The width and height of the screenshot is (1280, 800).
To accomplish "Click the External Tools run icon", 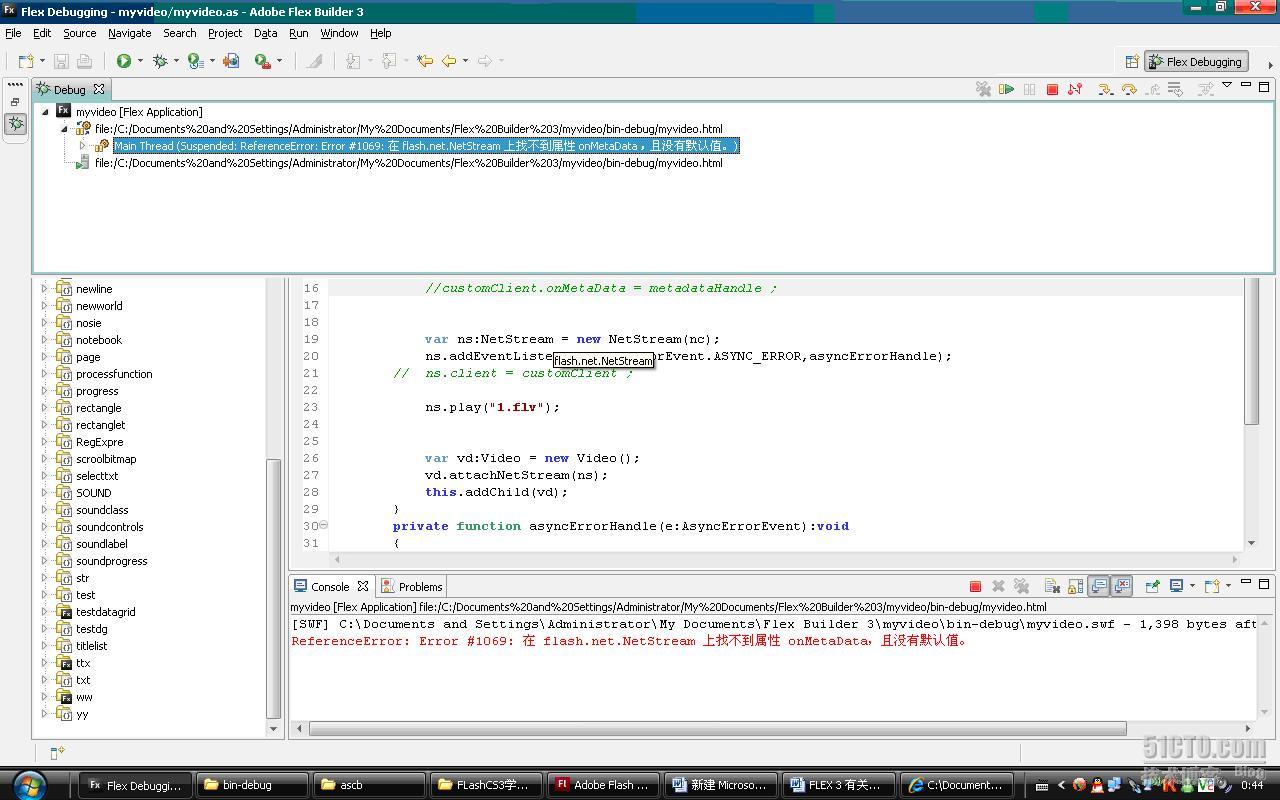I will click(x=262, y=61).
